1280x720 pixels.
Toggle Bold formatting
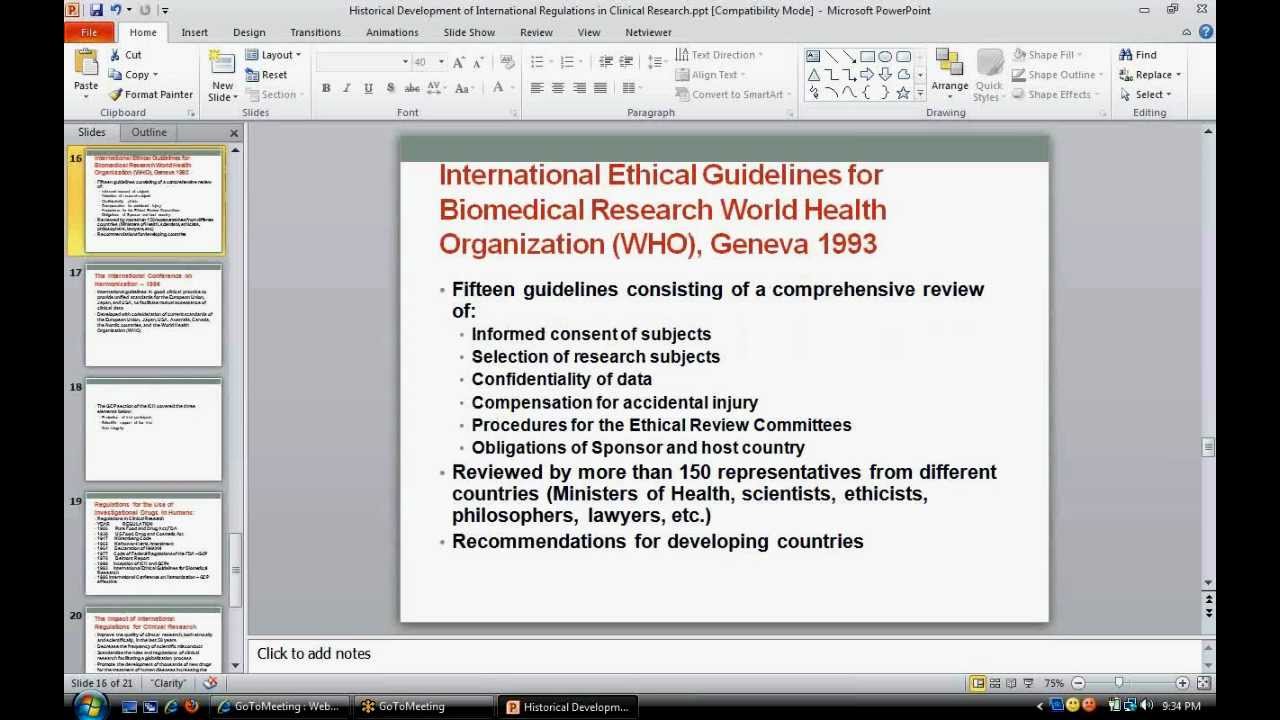tap(326, 88)
